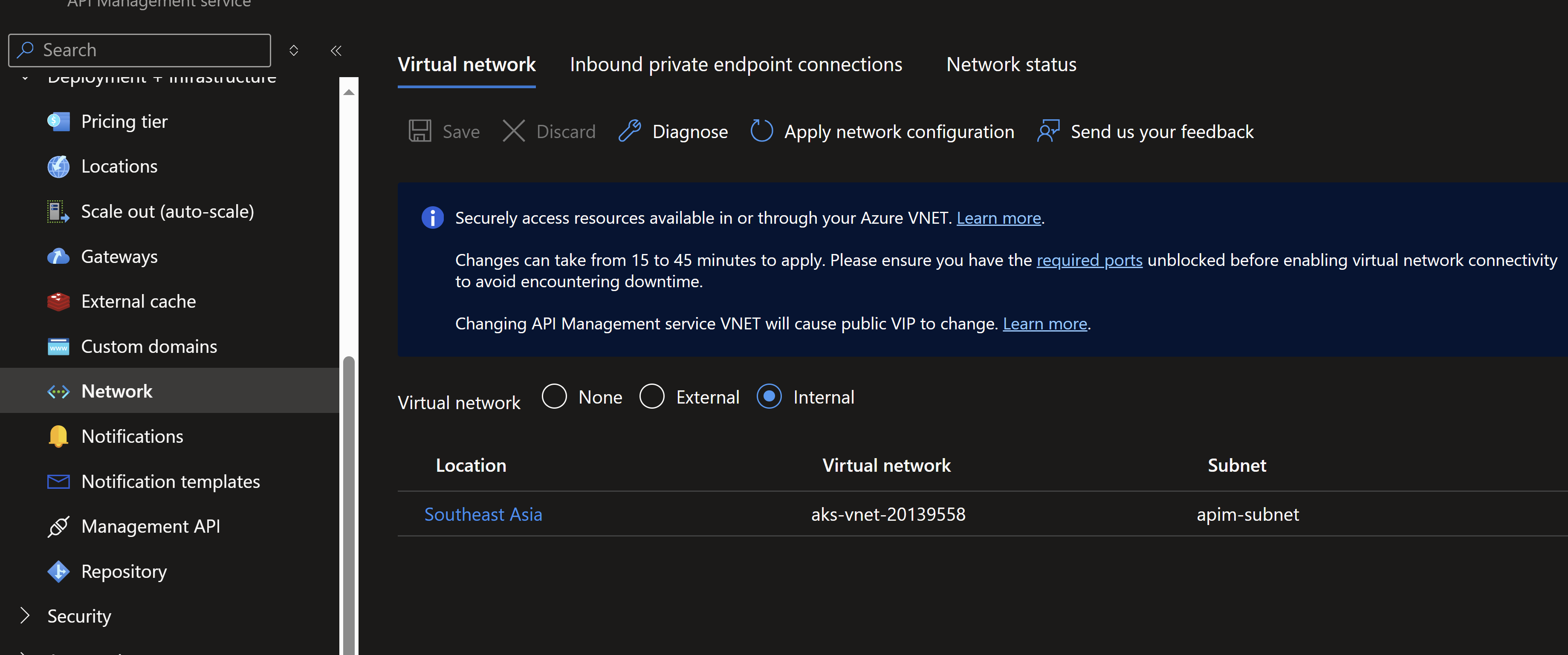Select the External virtual network option
Screen dimensions: 1568x655
click(652, 396)
